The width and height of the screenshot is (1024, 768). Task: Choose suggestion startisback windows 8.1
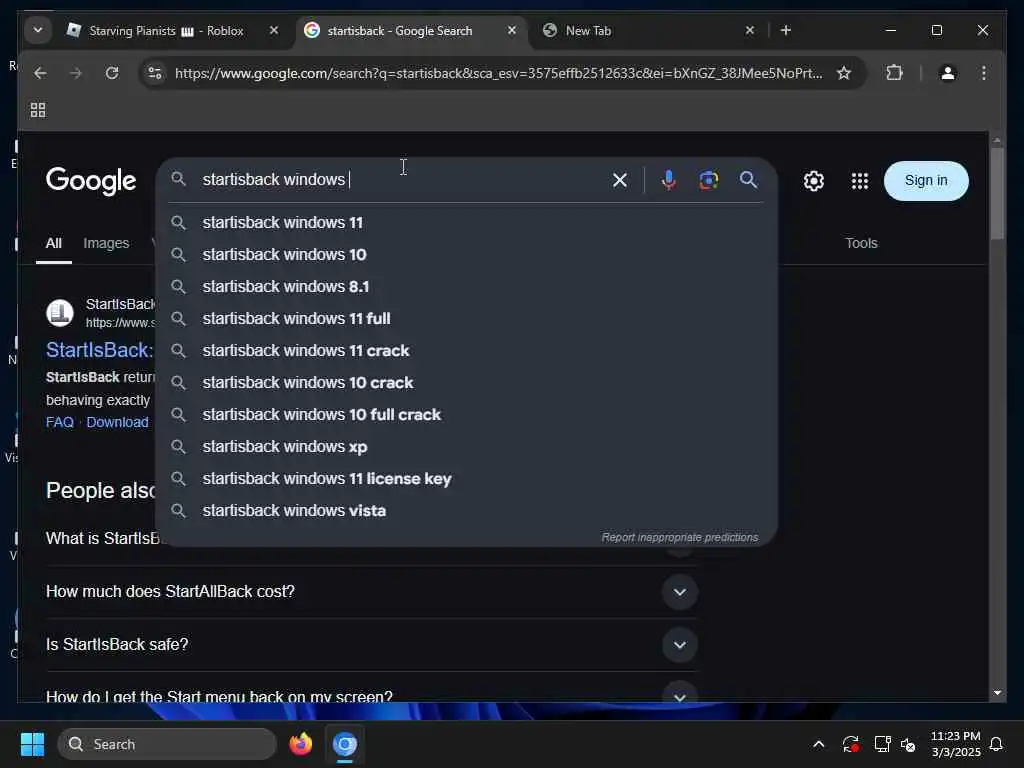[466, 286]
